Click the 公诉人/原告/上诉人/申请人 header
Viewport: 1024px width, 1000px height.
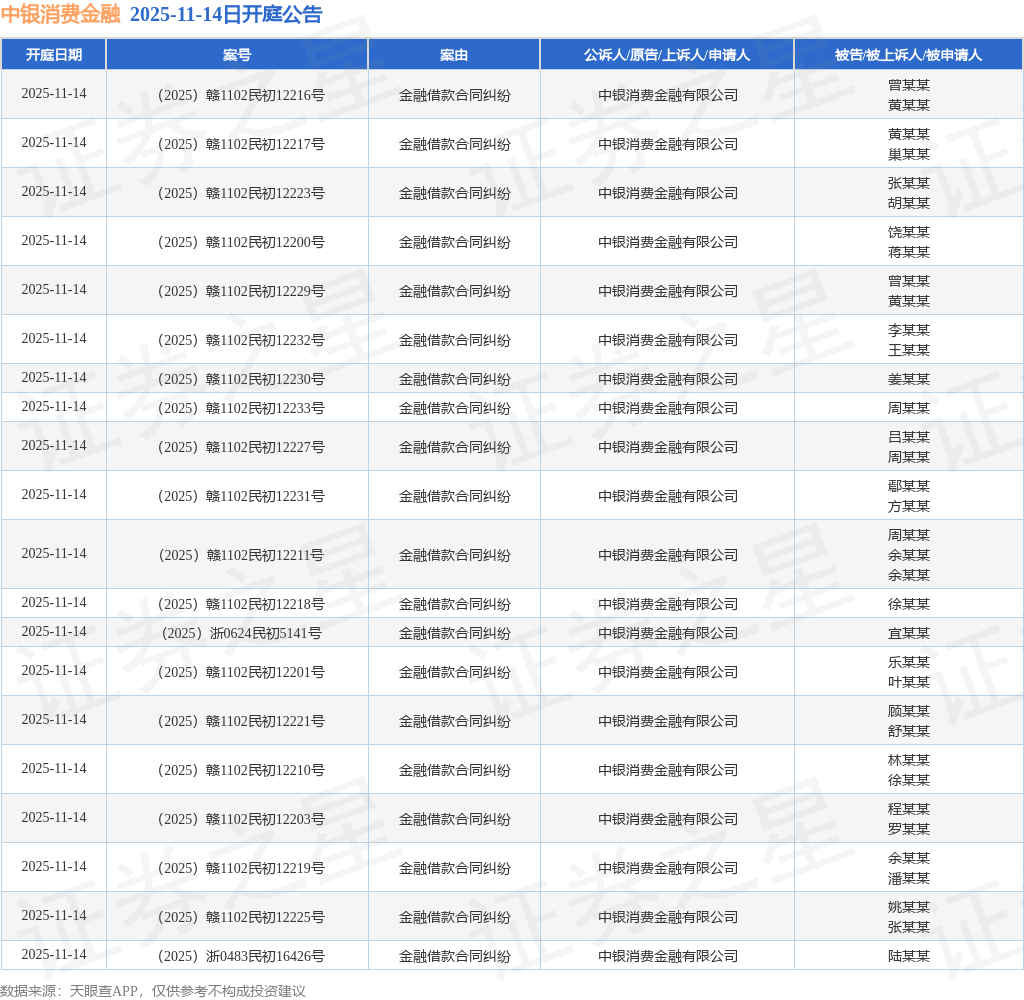(x=667, y=55)
